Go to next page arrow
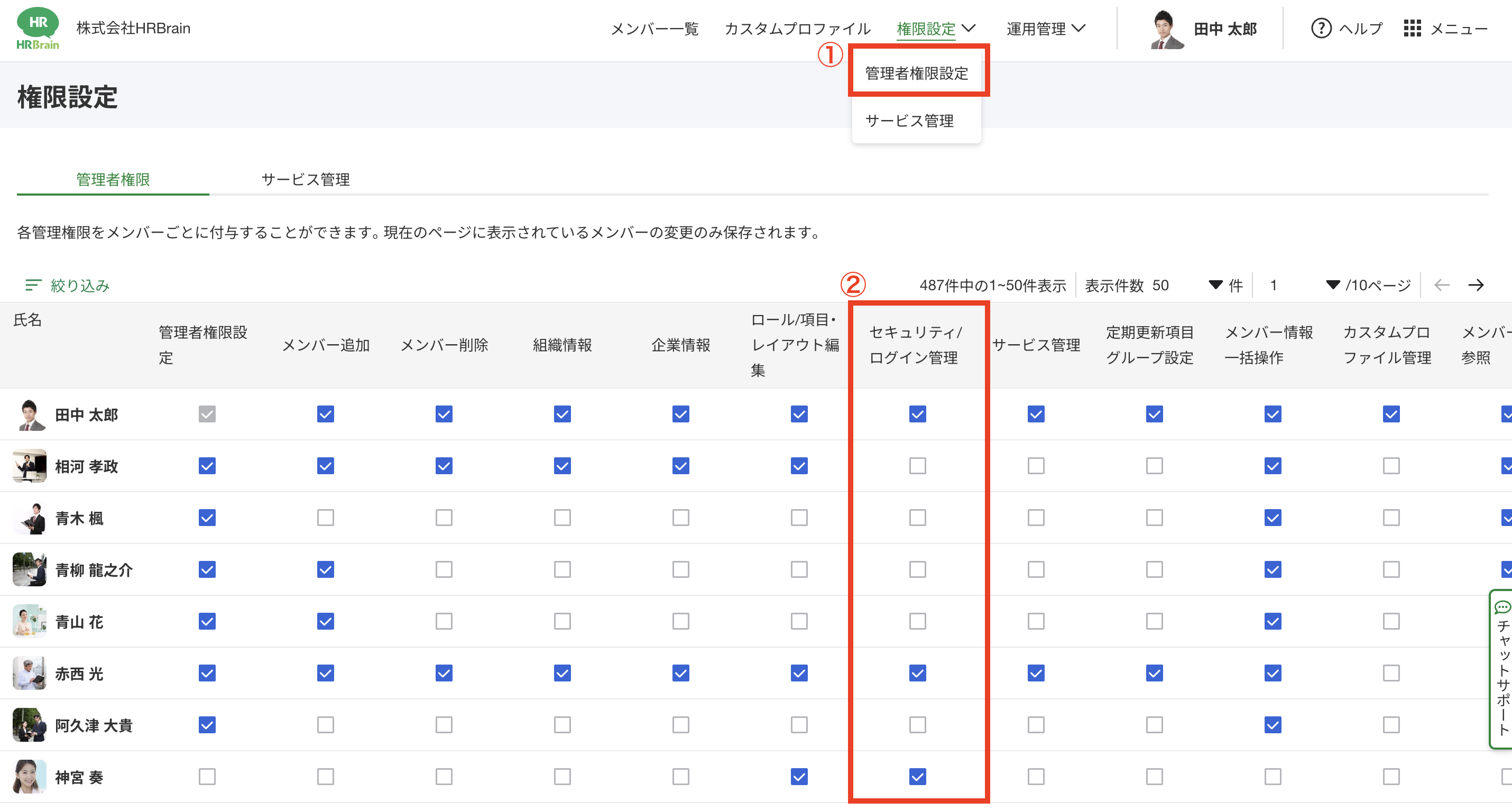The width and height of the screenshot is (1512, 811). (x=1476, y=285)
